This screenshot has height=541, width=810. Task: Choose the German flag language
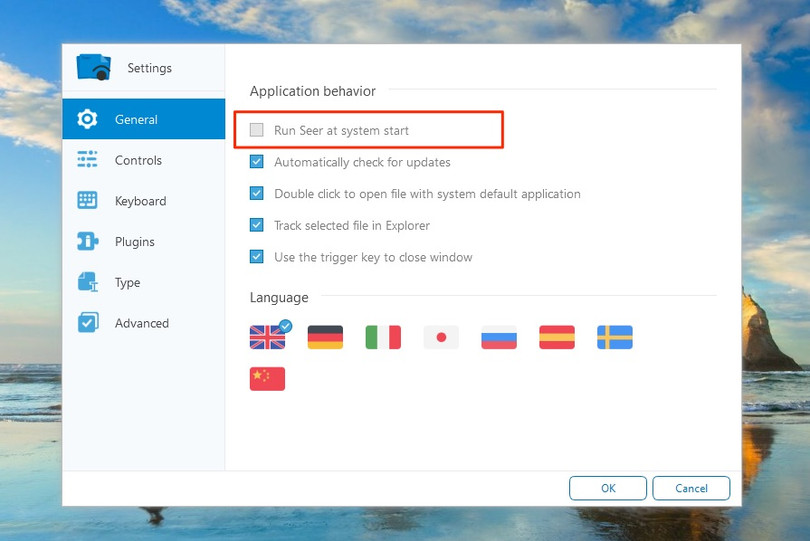[325, 338]
